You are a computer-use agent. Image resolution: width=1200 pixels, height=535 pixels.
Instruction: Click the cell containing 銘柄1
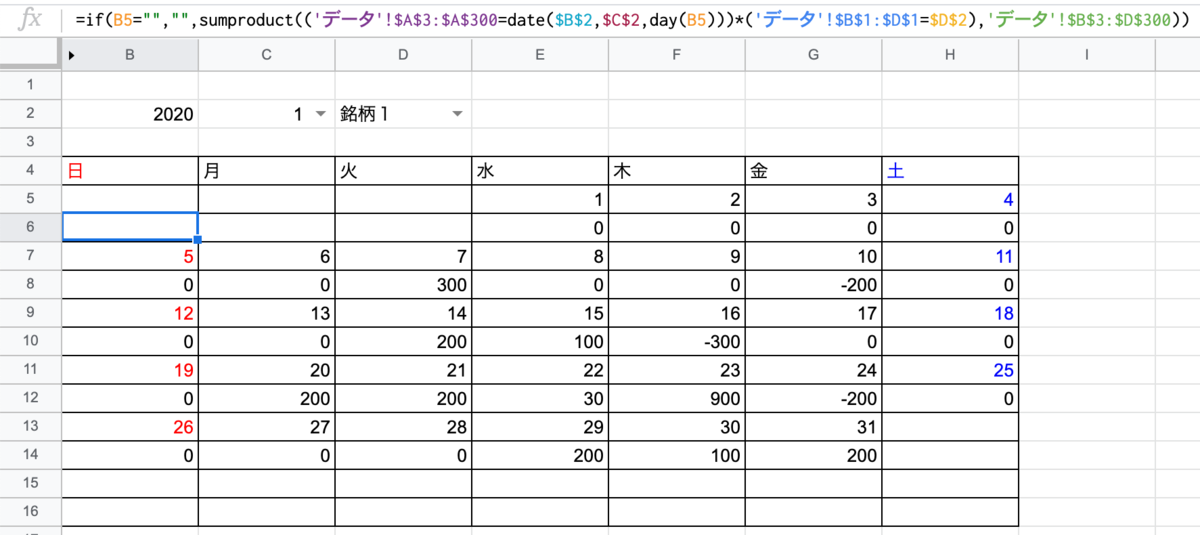point(403,114)
